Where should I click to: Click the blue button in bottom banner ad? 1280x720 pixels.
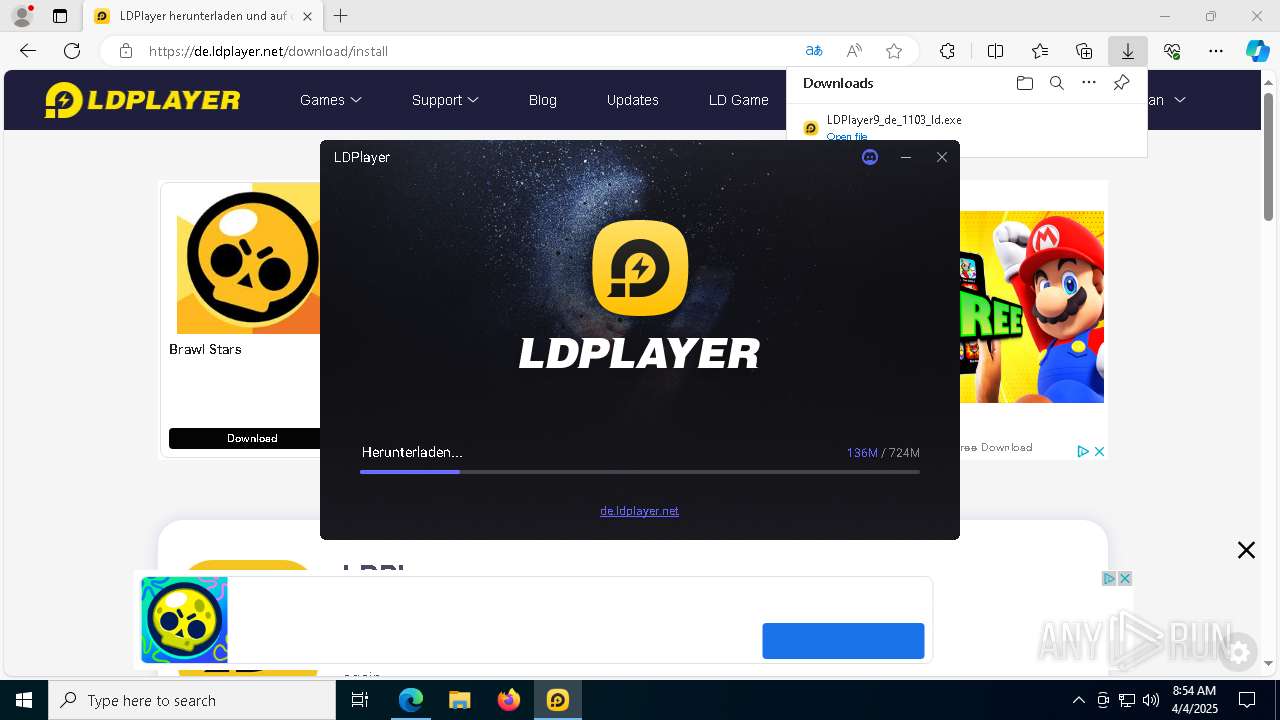[x=843, y=641]
